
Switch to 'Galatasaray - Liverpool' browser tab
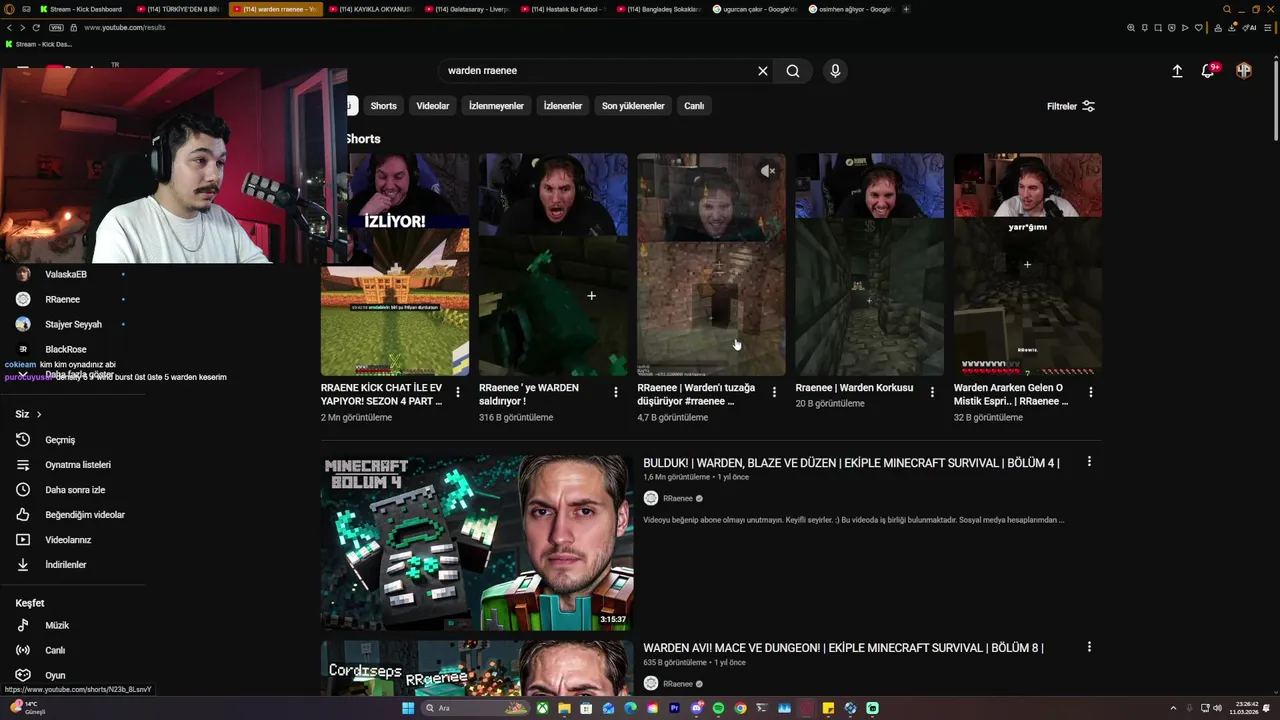[x=468, y=9]
